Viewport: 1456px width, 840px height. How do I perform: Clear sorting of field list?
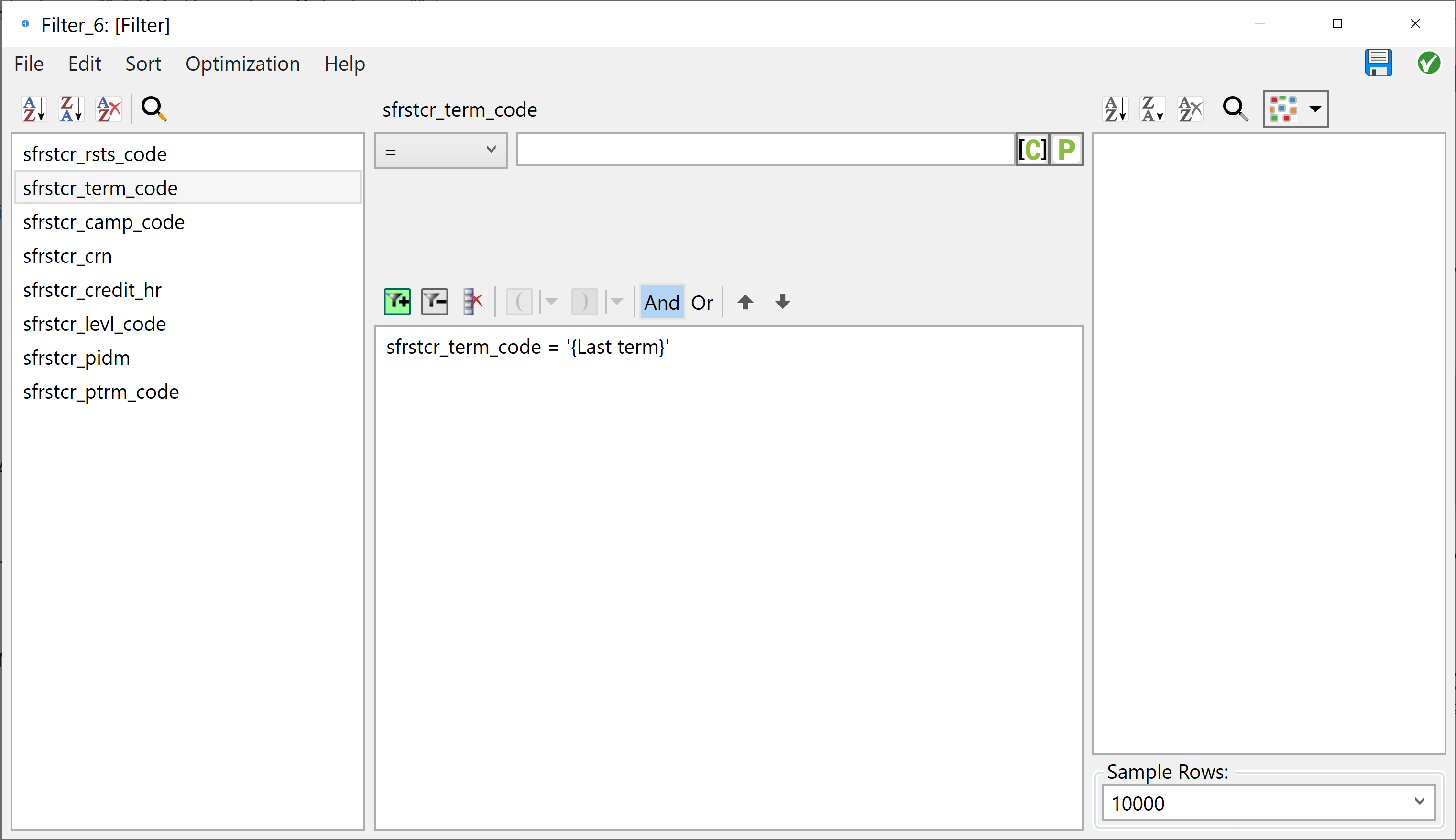click(109, 109)
